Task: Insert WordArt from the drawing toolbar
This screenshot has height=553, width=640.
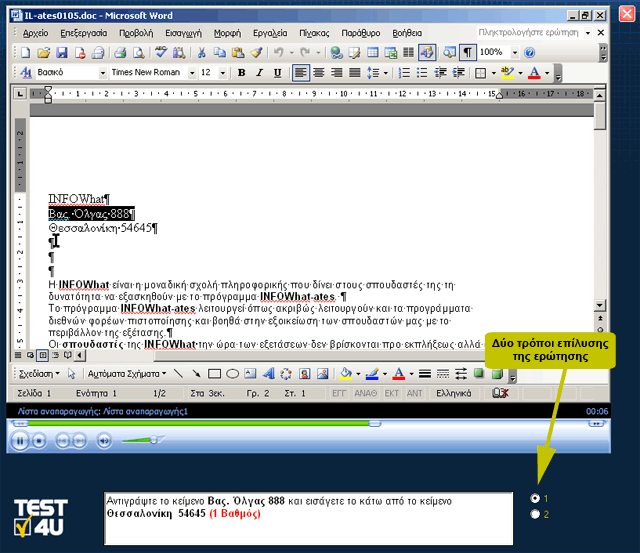Action: click(268, 373)
